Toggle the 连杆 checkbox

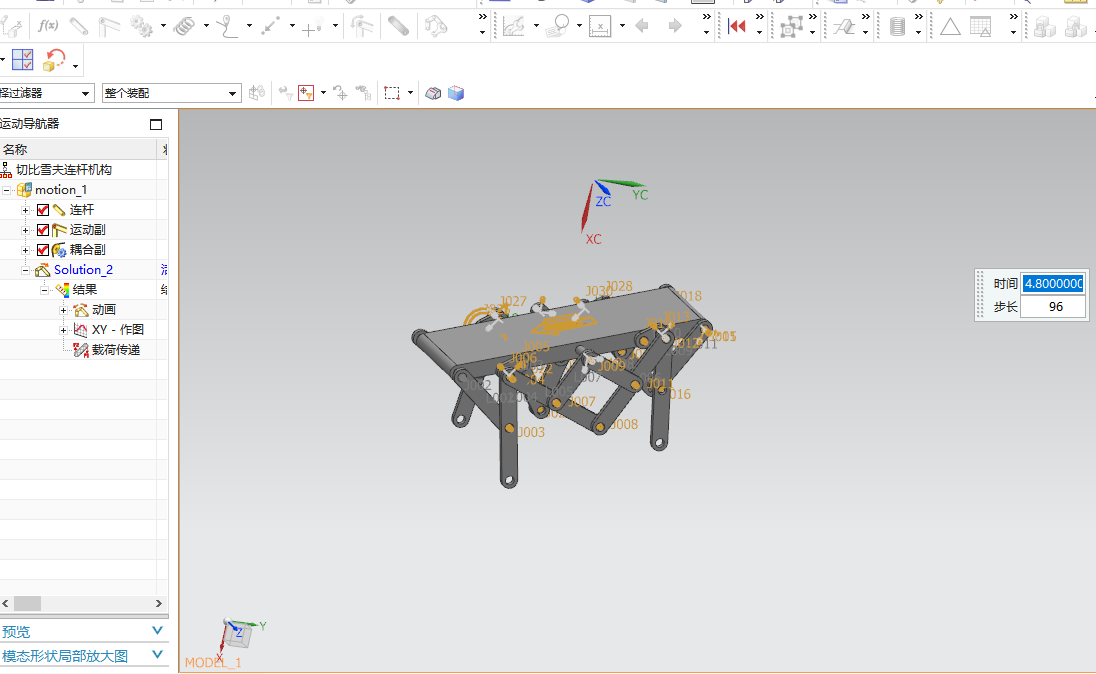pyautogui.click(x=43, y=210)
